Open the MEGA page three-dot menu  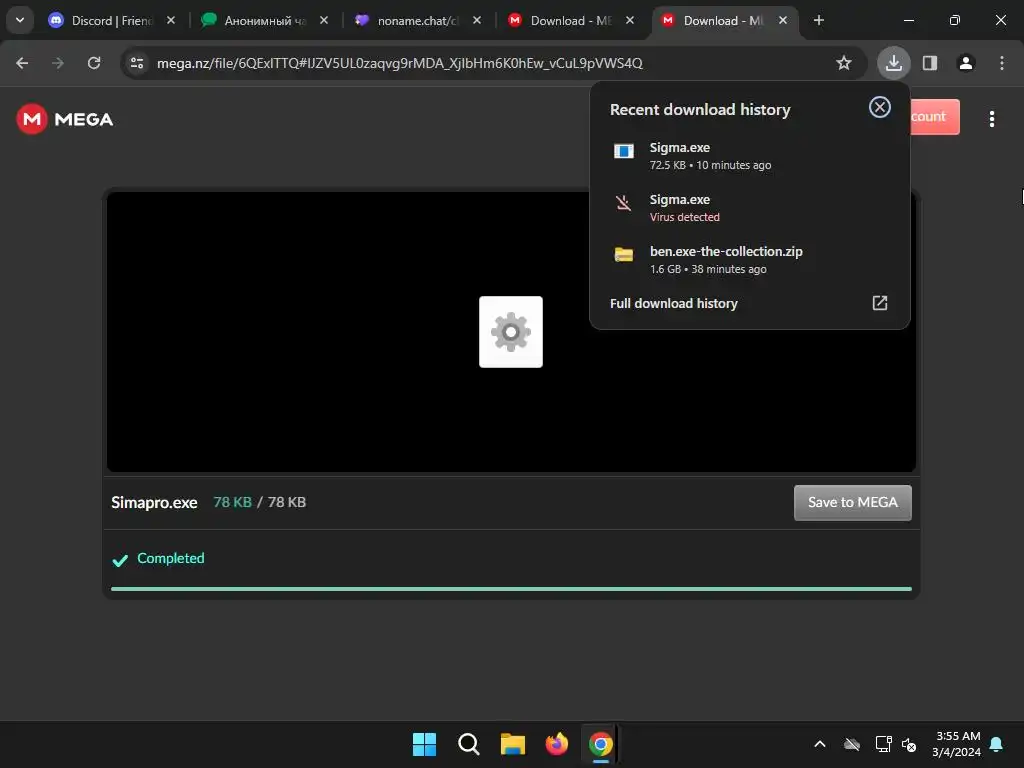(991, 119)
